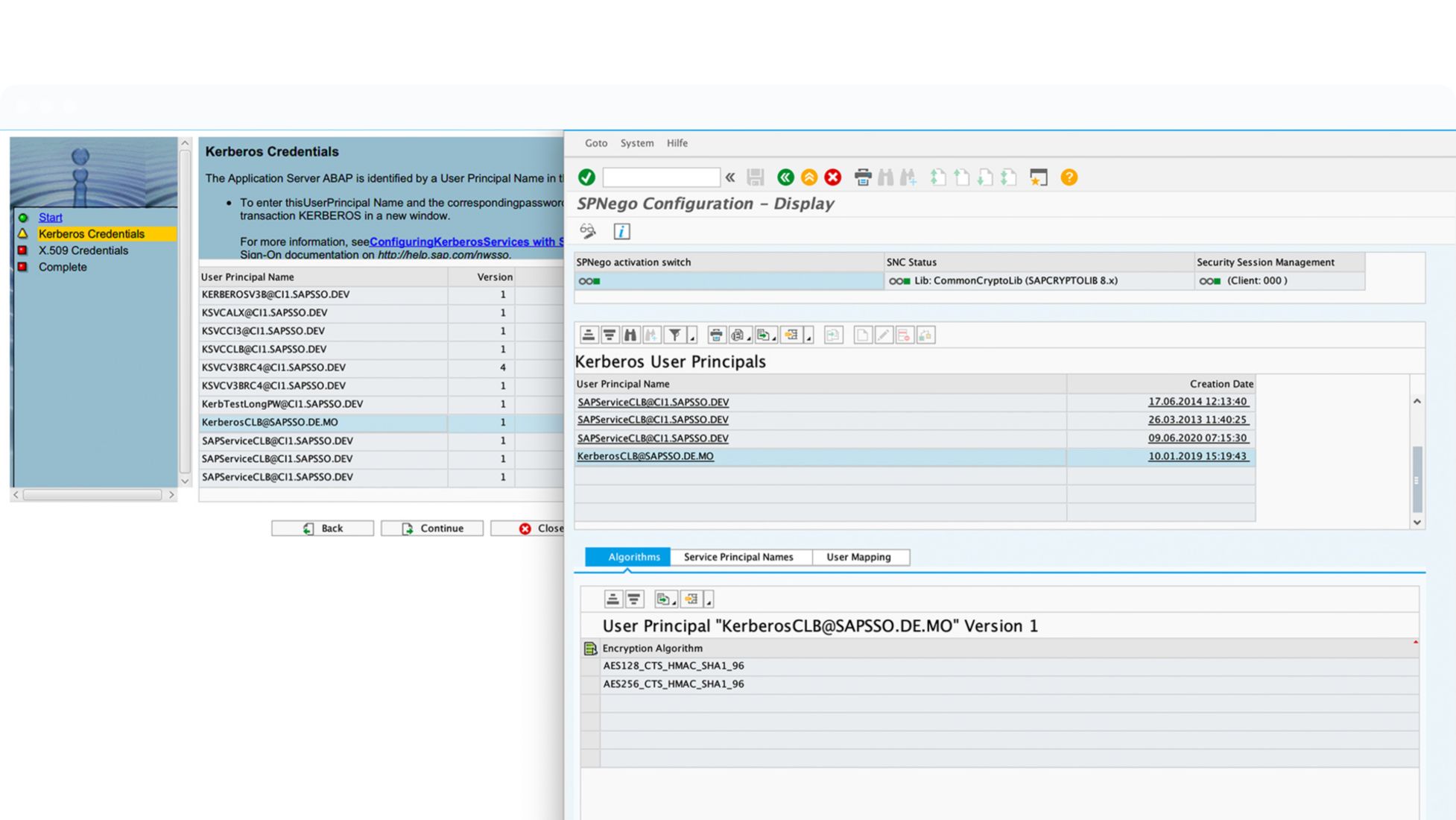Click the blue Information 'i' icon
1456x820 pixels.
621,231
